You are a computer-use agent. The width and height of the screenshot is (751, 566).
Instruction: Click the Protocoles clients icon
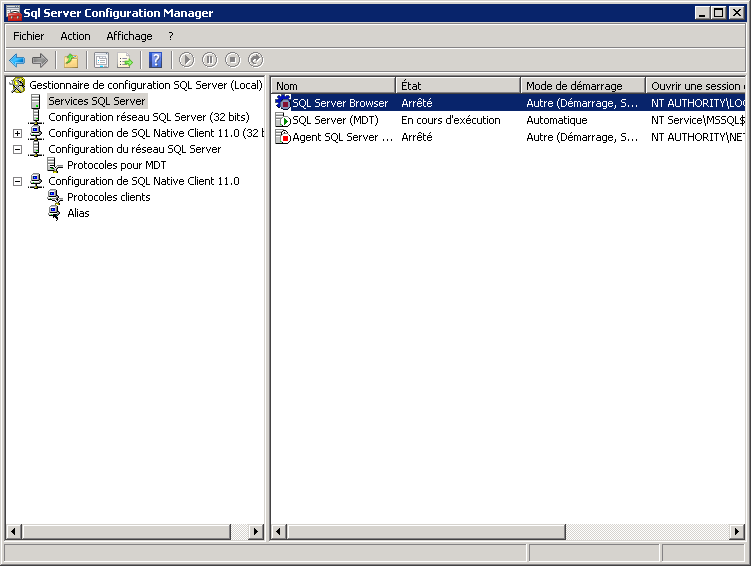pos(55,197)
